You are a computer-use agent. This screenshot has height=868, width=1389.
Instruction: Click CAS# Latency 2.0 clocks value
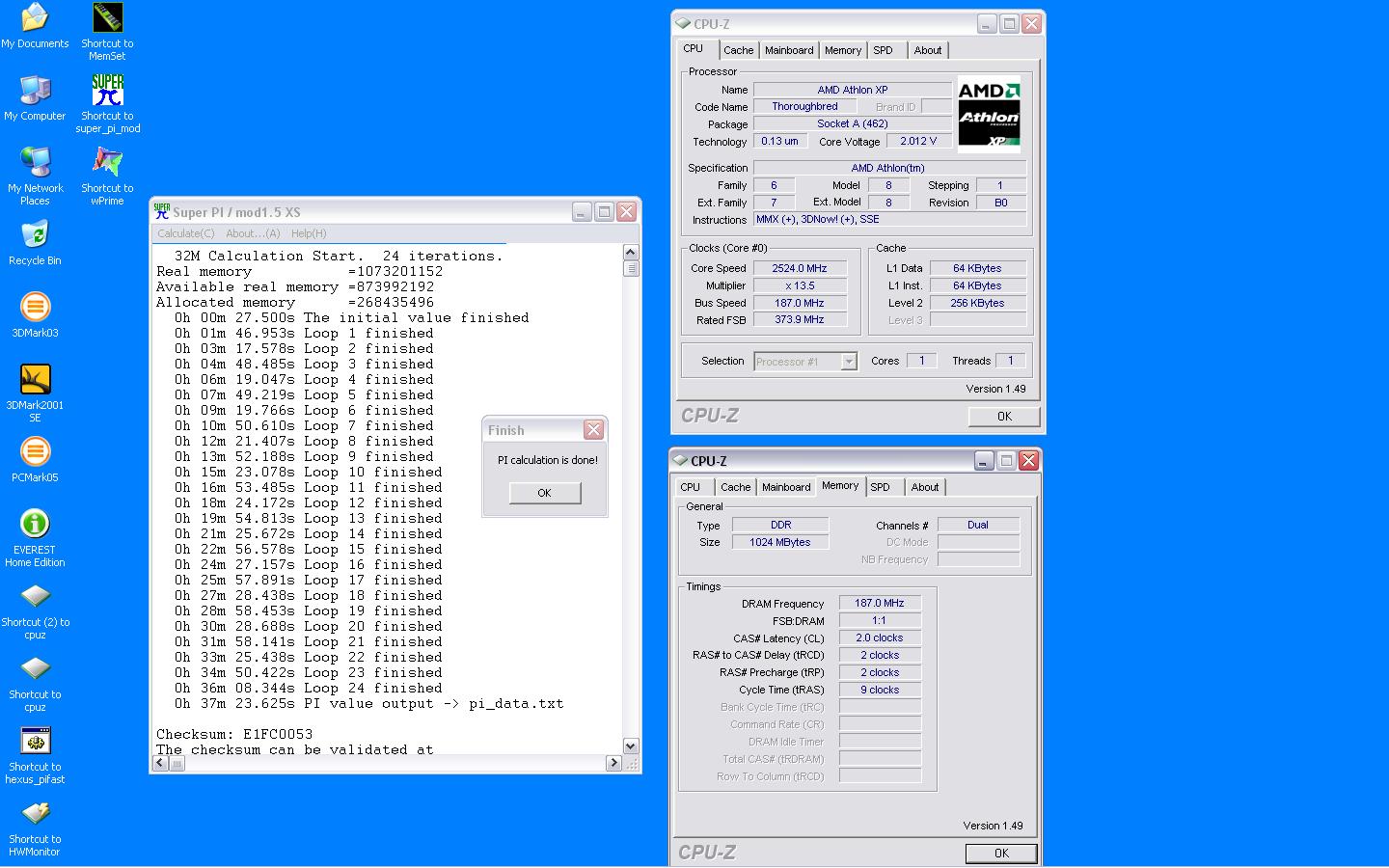[x=880, y=637]
